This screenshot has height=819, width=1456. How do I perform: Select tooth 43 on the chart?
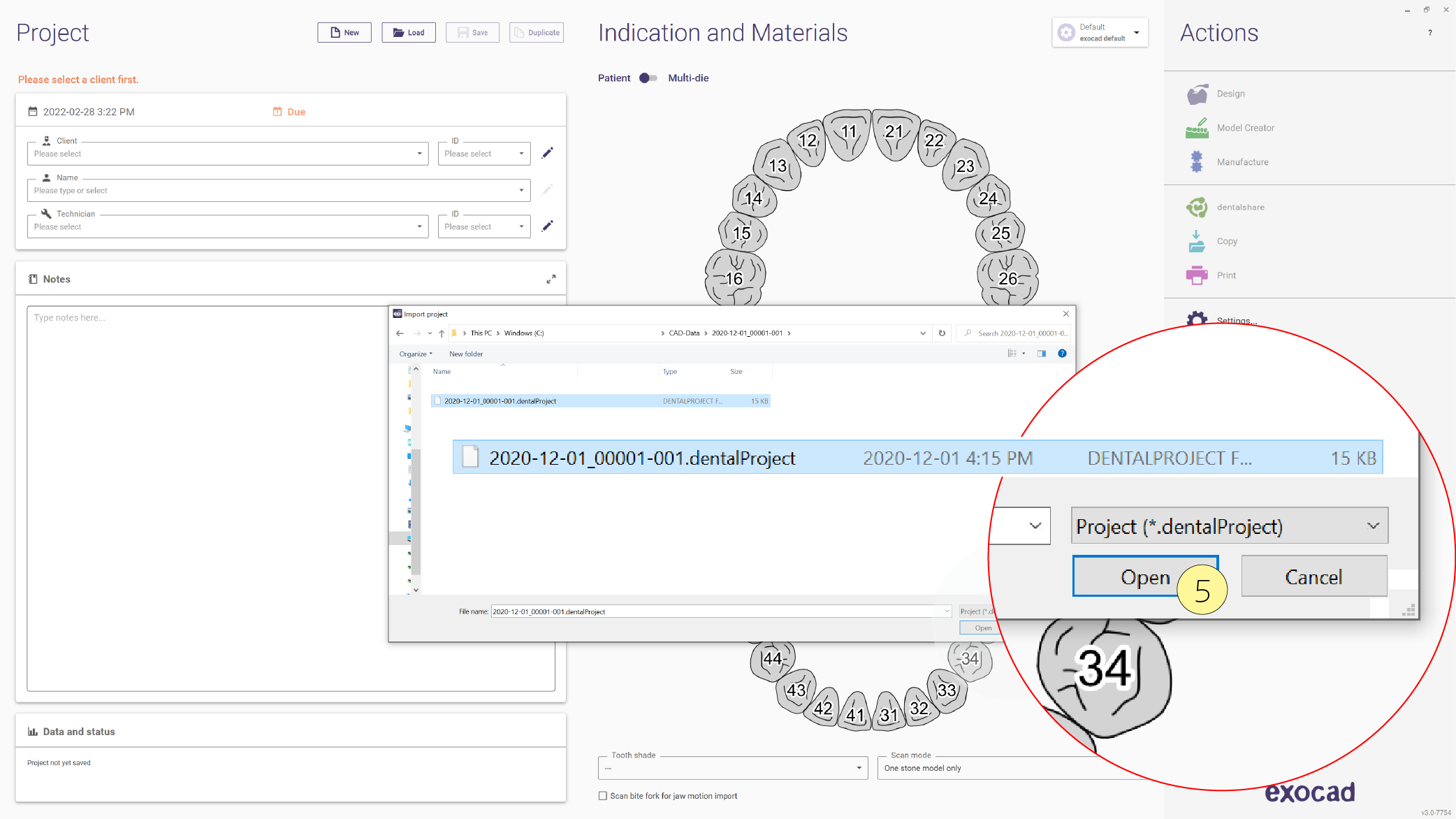tap(796, 690)
